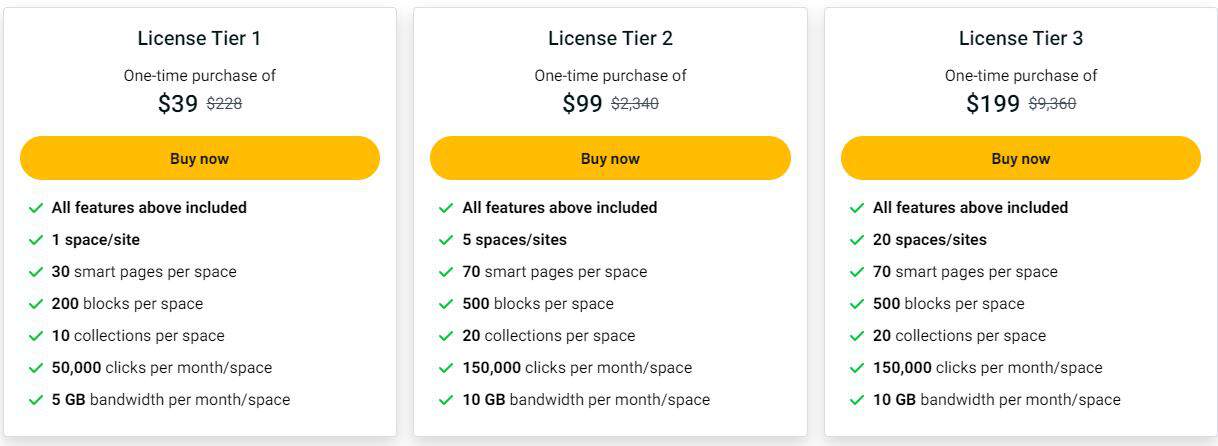The width and height of the screenshot is (1218, 446).
Task: Click checkmark next to '200 blocks per space'
Action: pyautogui.click(x=36, y=304)
